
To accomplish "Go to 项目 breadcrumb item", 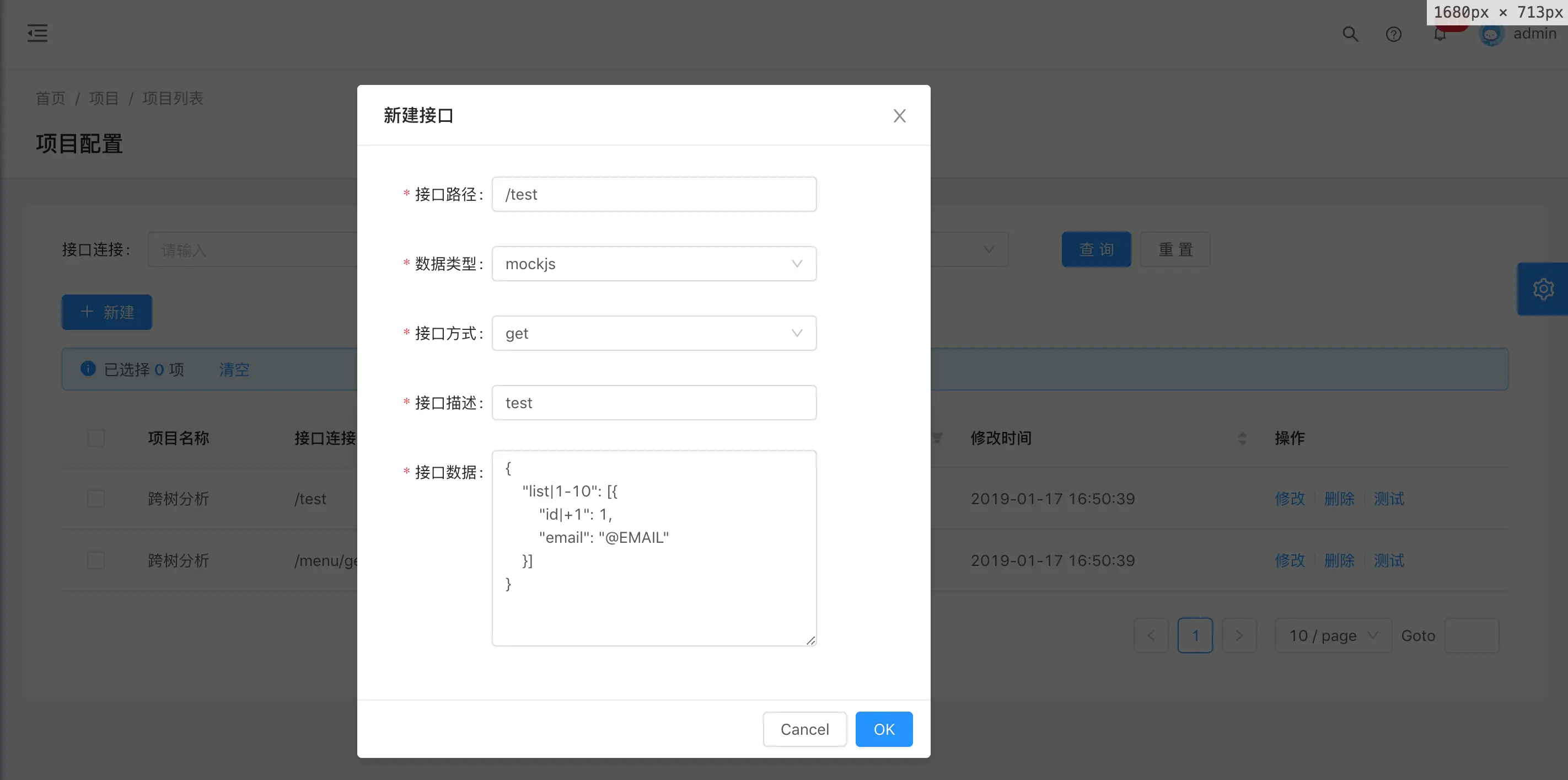I will (104, 99).
